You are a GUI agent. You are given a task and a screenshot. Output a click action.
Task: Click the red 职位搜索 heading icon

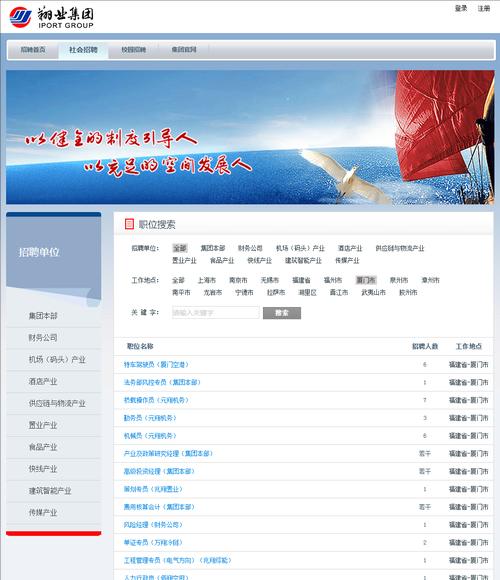(129, 224)
